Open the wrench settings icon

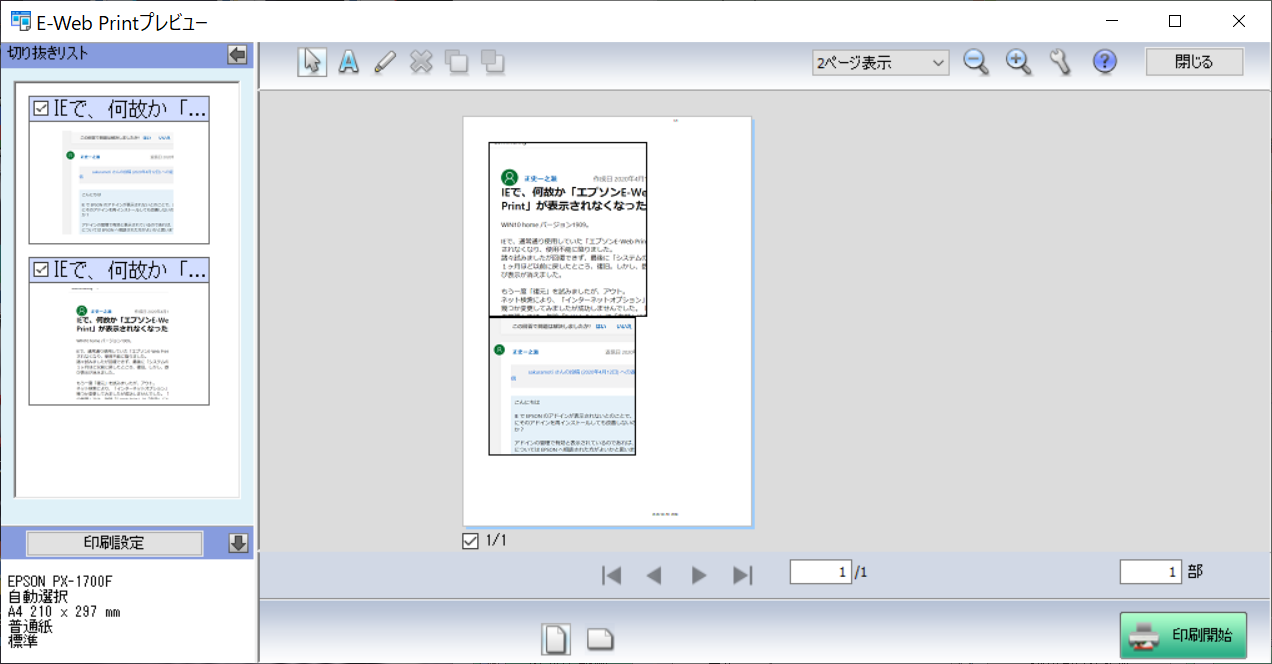pos(1061,62)
